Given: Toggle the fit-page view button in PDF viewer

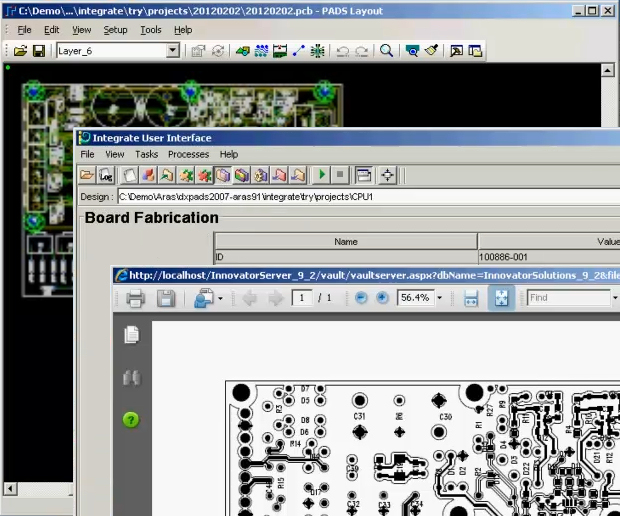Looking at the screenshot, I should (x=501, y=298).
